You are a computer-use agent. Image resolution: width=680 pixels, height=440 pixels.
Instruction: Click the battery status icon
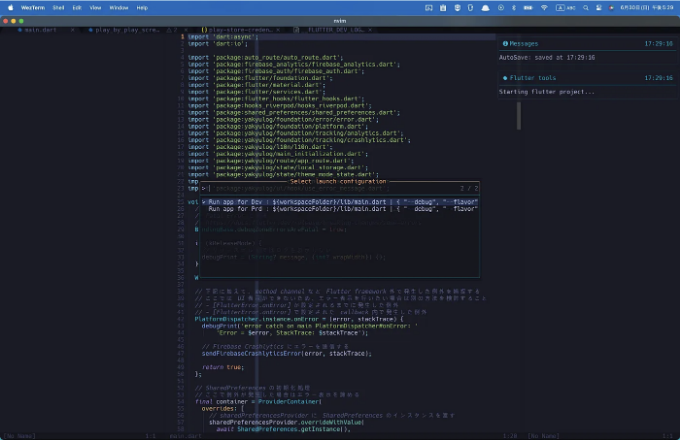(528, 7)
